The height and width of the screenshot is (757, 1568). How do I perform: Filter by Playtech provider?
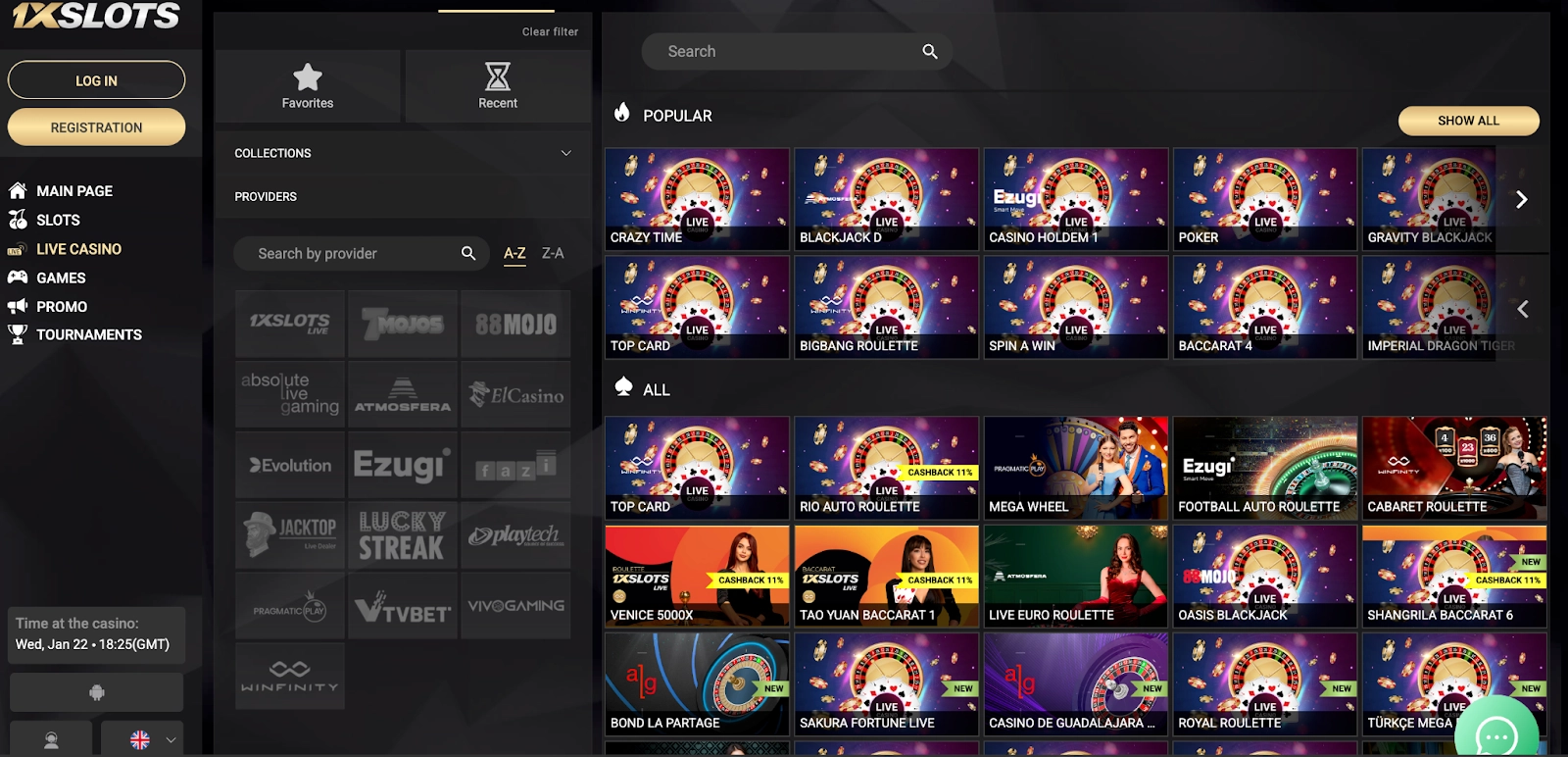(515, 535)
